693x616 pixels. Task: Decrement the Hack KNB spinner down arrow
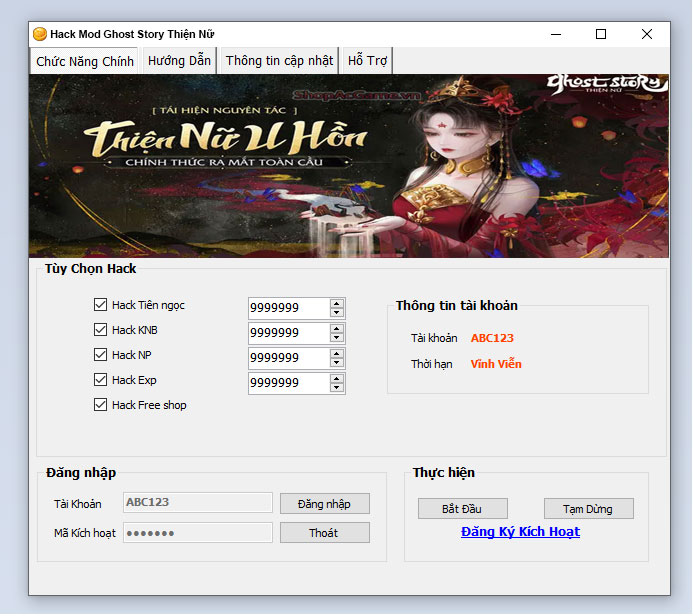337,338
